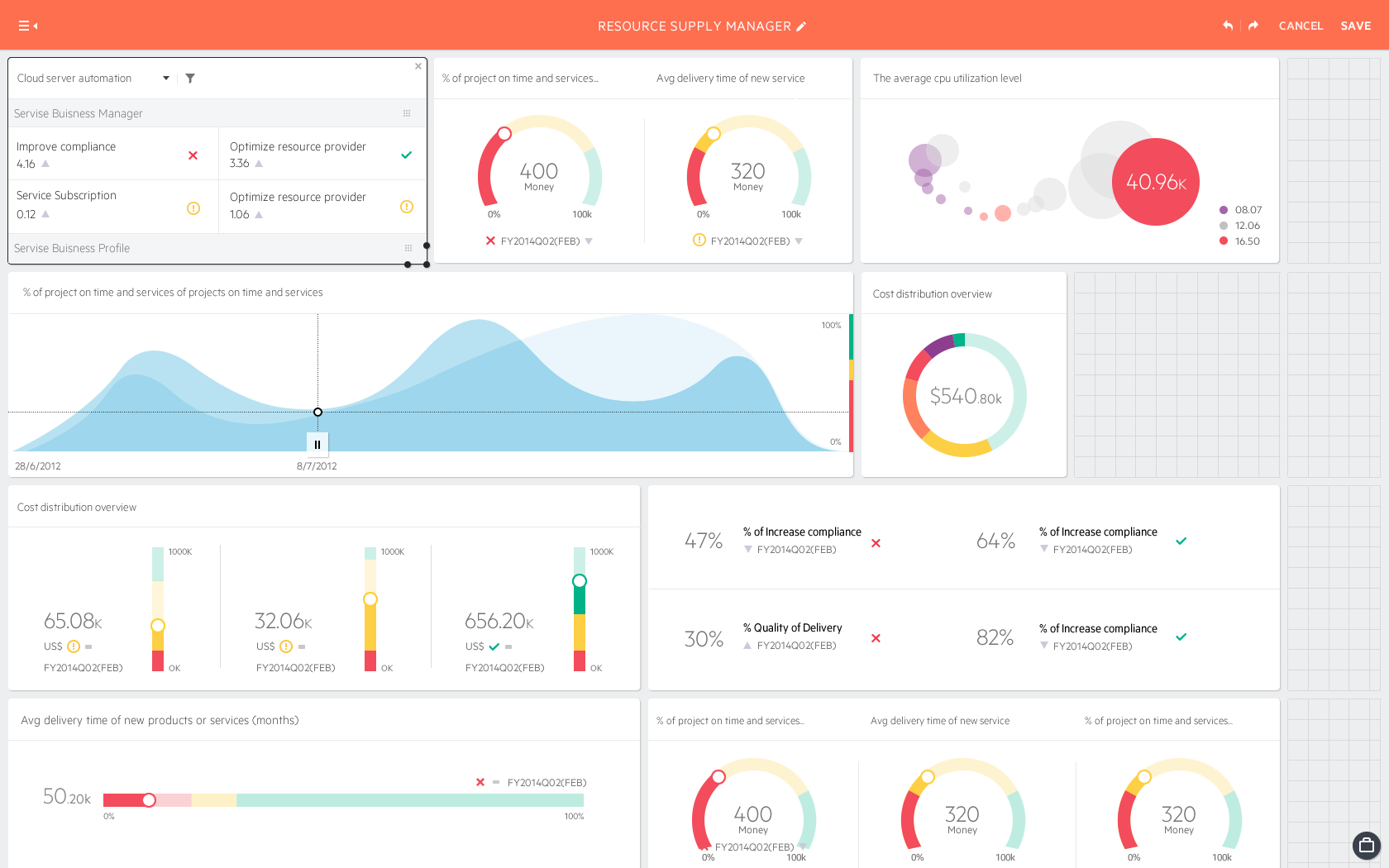The width and height of the screenshot is (1389, 868).
Task: Click warning icon on Service Subscription
Action: [193, 208]
